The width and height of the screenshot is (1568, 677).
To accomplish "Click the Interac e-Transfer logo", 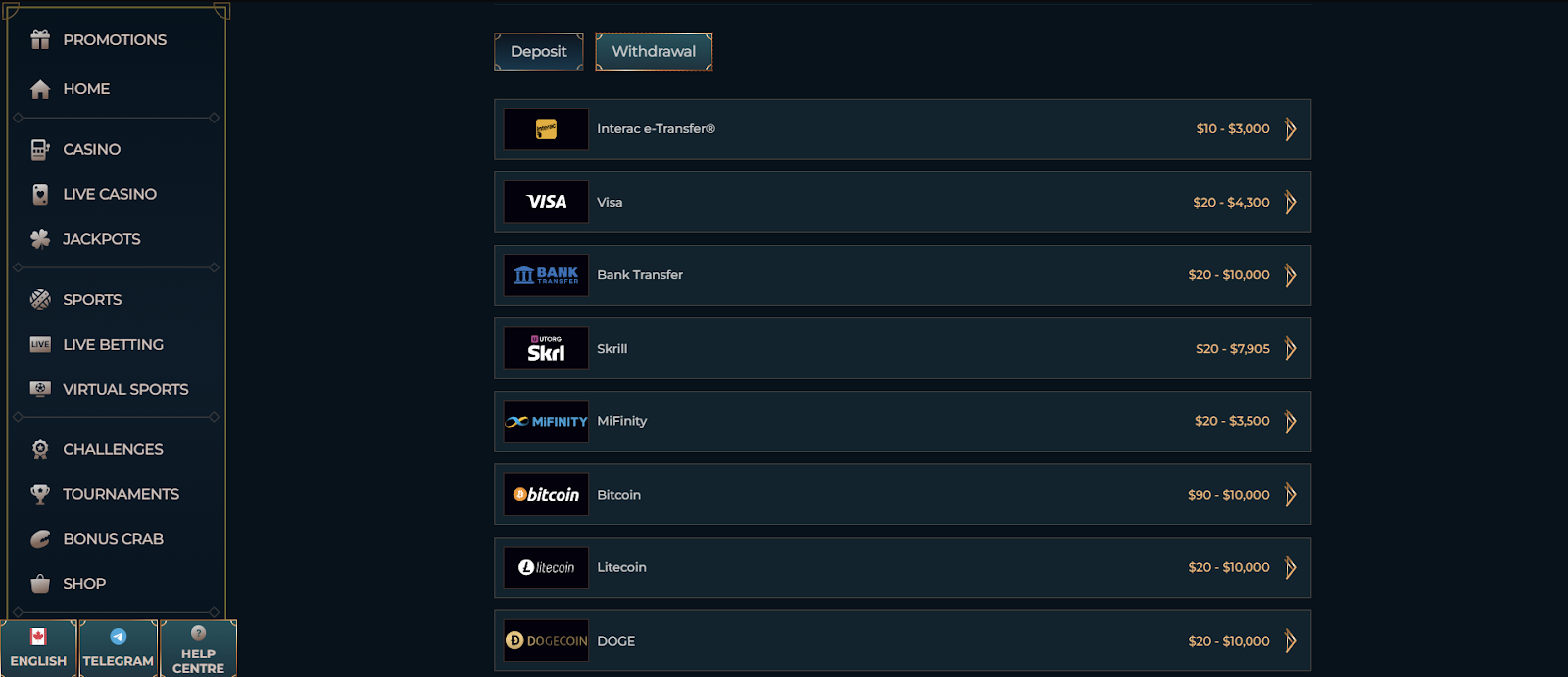I will coord(546,129).
